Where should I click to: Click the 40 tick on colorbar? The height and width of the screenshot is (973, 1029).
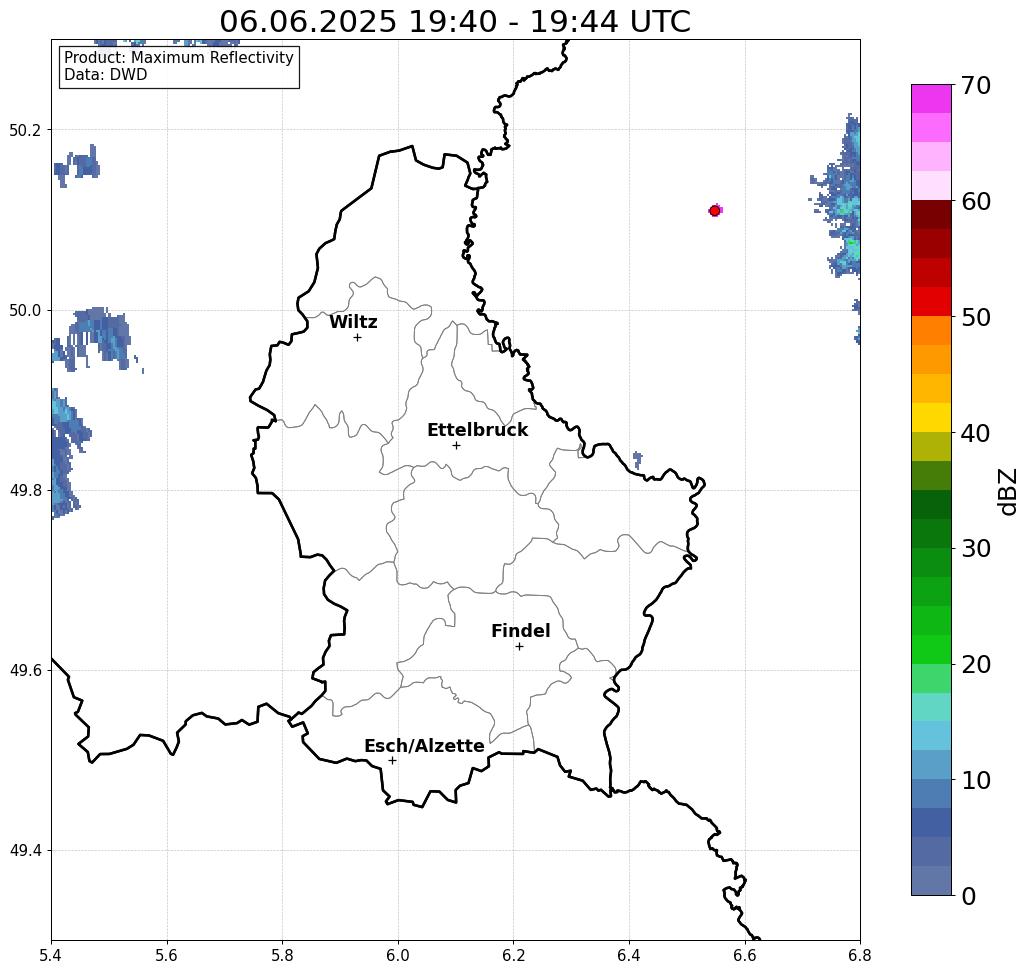click(975, 433)
